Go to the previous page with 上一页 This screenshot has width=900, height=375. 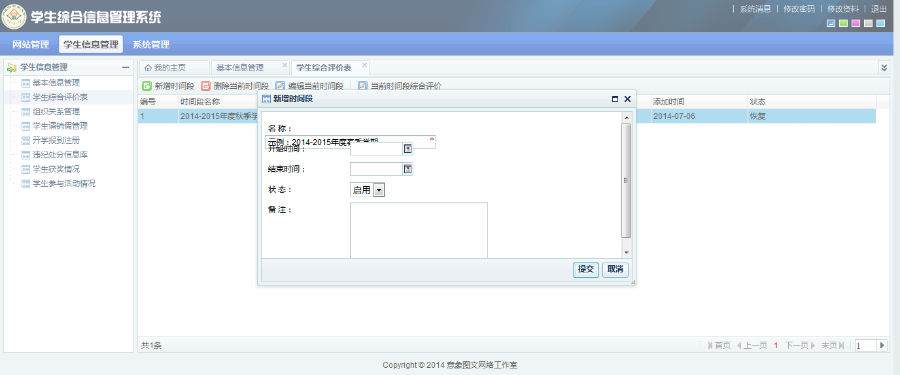[752, 345]
